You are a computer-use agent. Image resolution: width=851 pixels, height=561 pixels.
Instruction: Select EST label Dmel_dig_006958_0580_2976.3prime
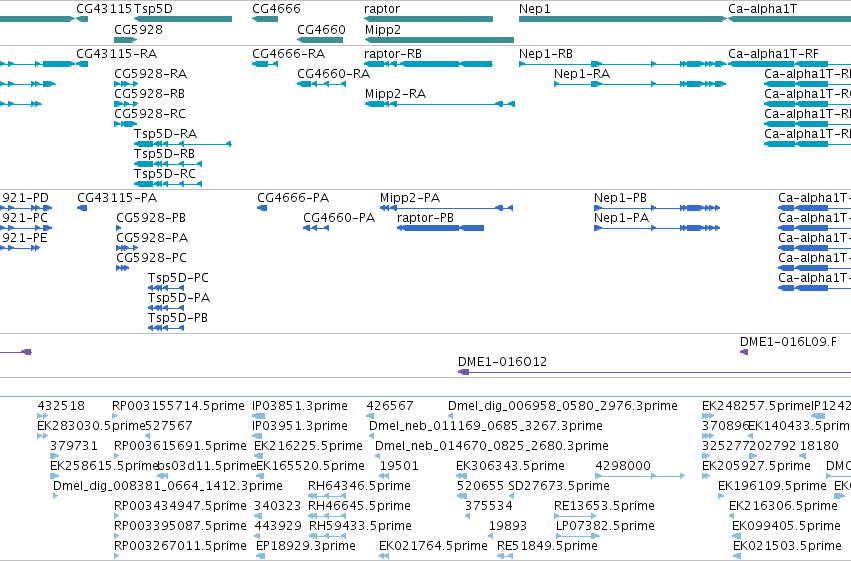tap(563, 406)
